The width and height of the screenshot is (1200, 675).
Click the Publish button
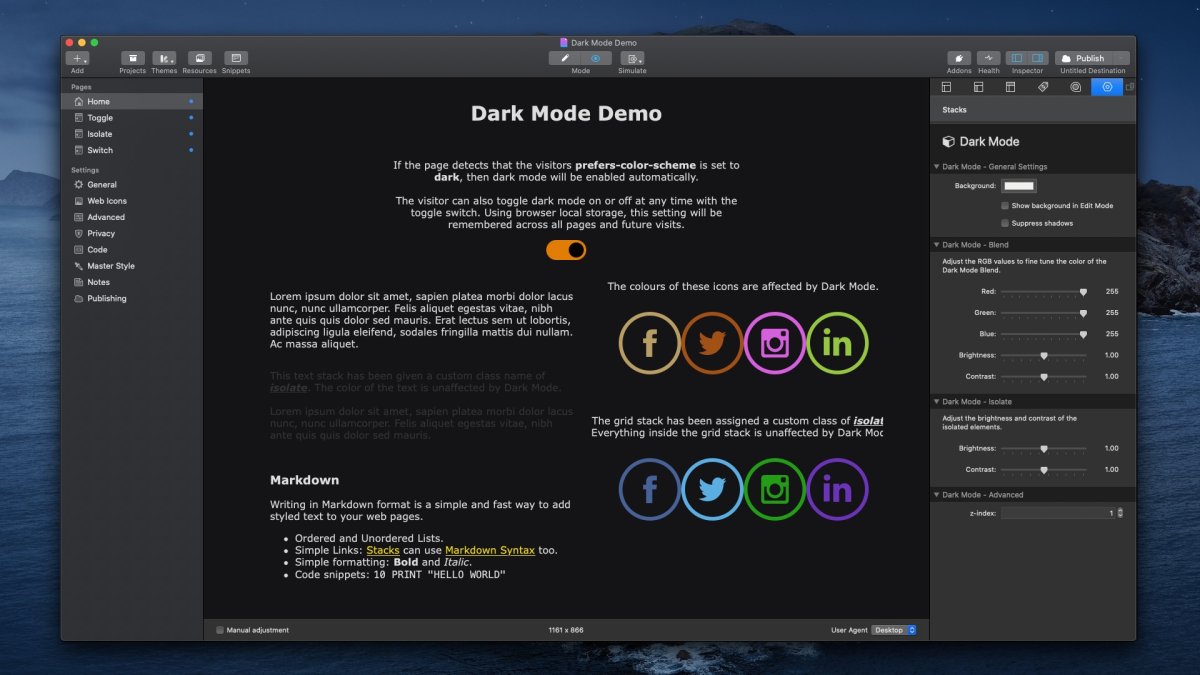(1083, 58)
